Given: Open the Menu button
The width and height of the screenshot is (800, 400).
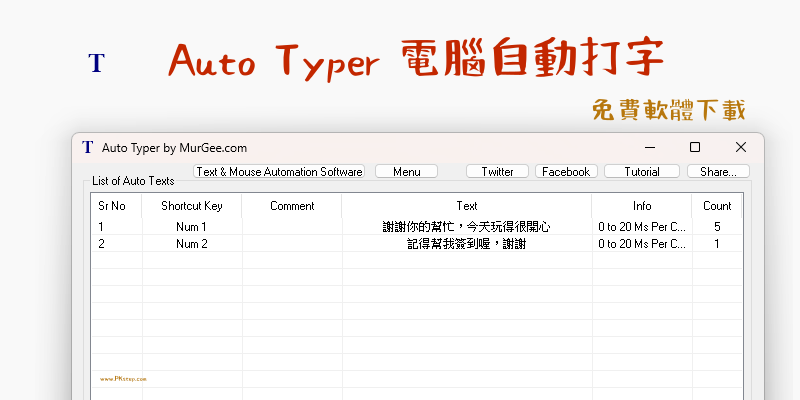Looking at the screenshot, I should [x=407, y=171].
